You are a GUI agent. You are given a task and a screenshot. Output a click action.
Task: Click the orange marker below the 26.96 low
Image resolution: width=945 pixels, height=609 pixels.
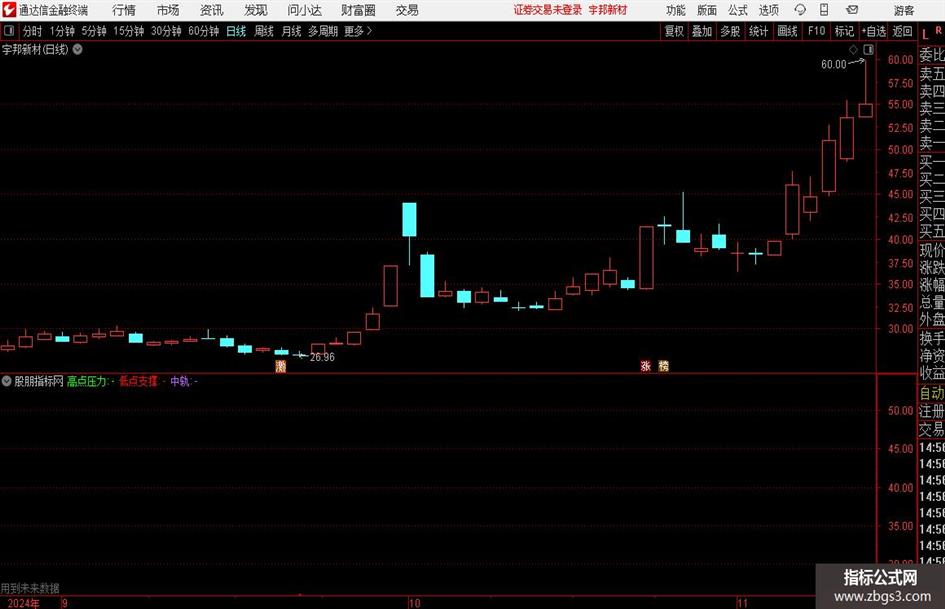coord(280,365)
